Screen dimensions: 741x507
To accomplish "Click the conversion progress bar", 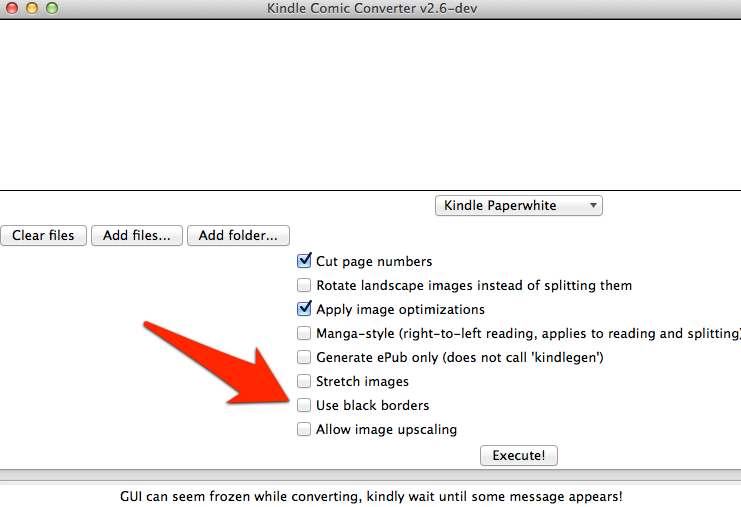I will click(x=370, y=475).
